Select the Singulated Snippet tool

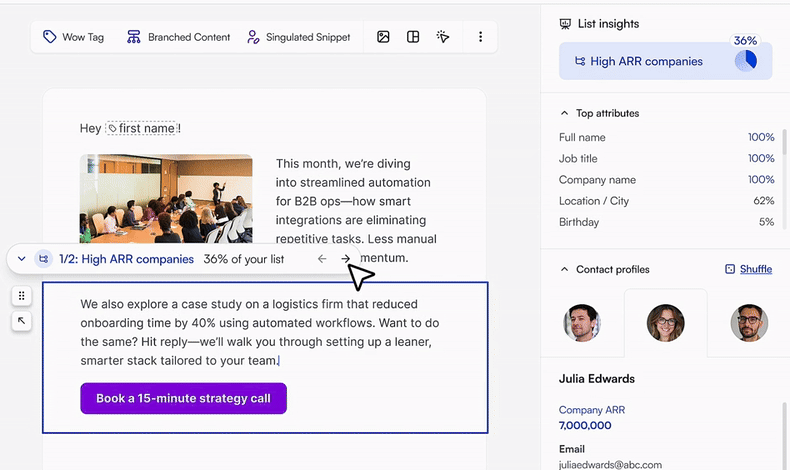pos(298,37)
